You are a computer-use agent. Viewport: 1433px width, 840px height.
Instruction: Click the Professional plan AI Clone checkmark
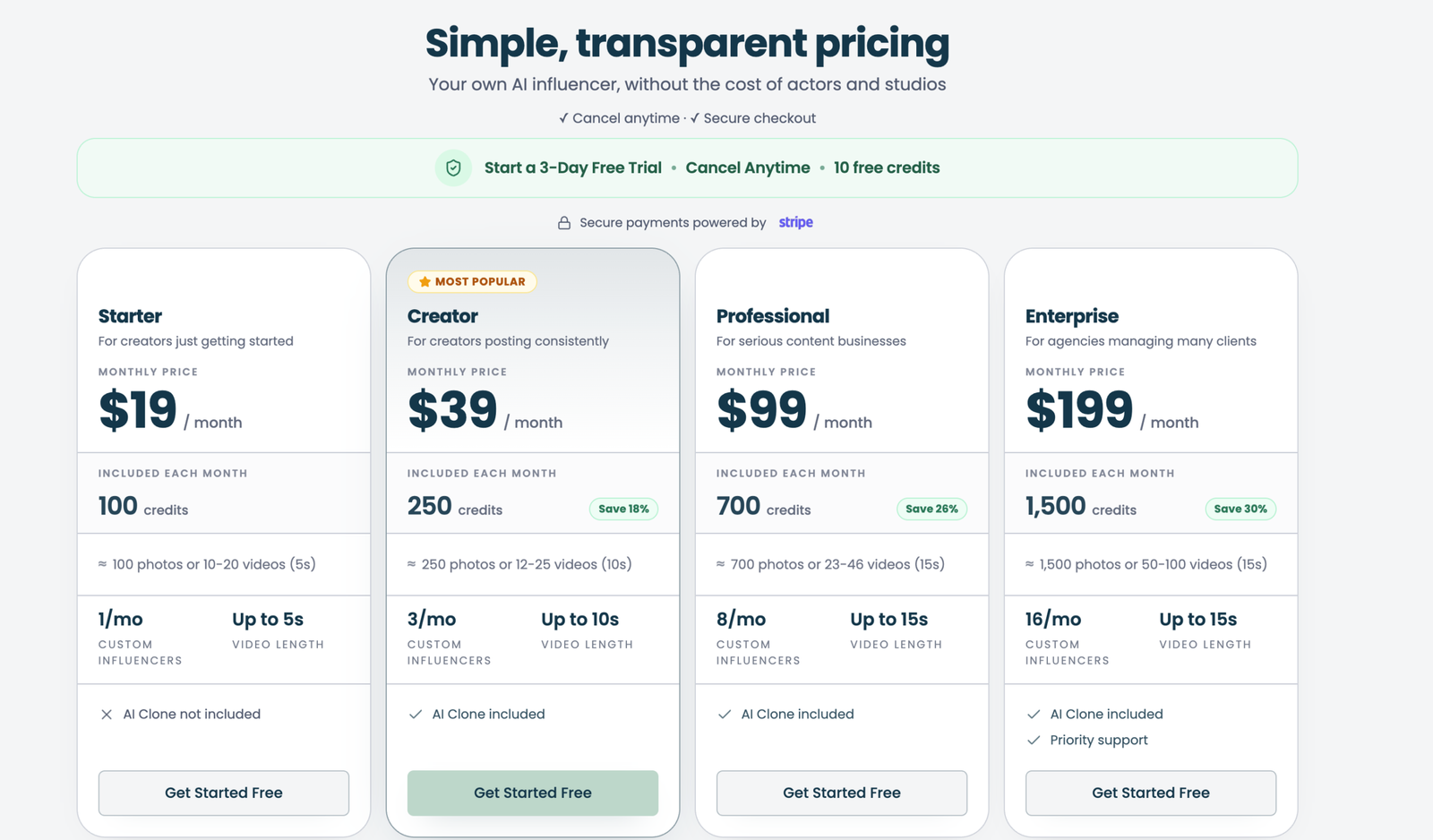725,715
